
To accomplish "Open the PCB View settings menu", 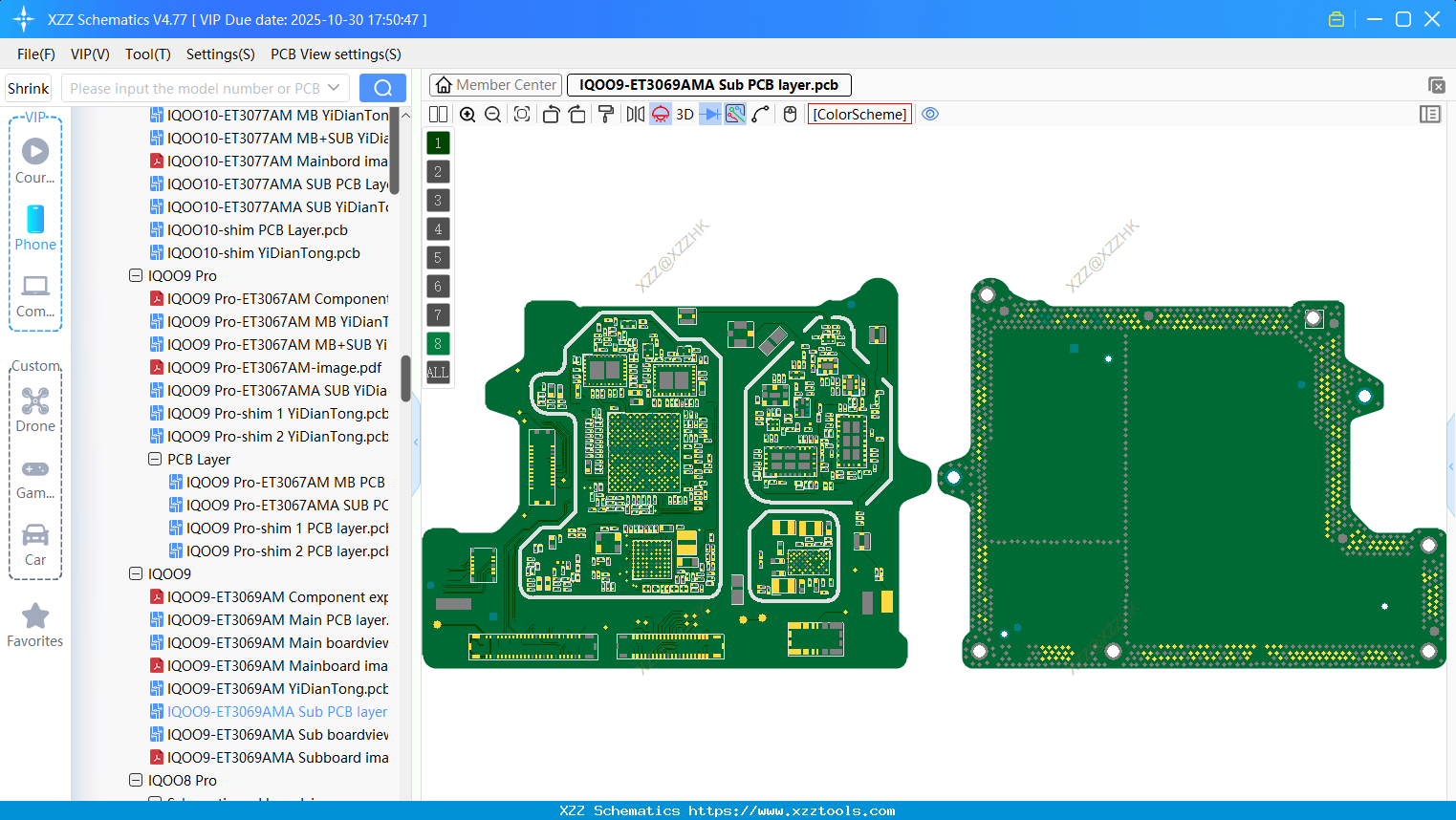I will pos(335,54).
